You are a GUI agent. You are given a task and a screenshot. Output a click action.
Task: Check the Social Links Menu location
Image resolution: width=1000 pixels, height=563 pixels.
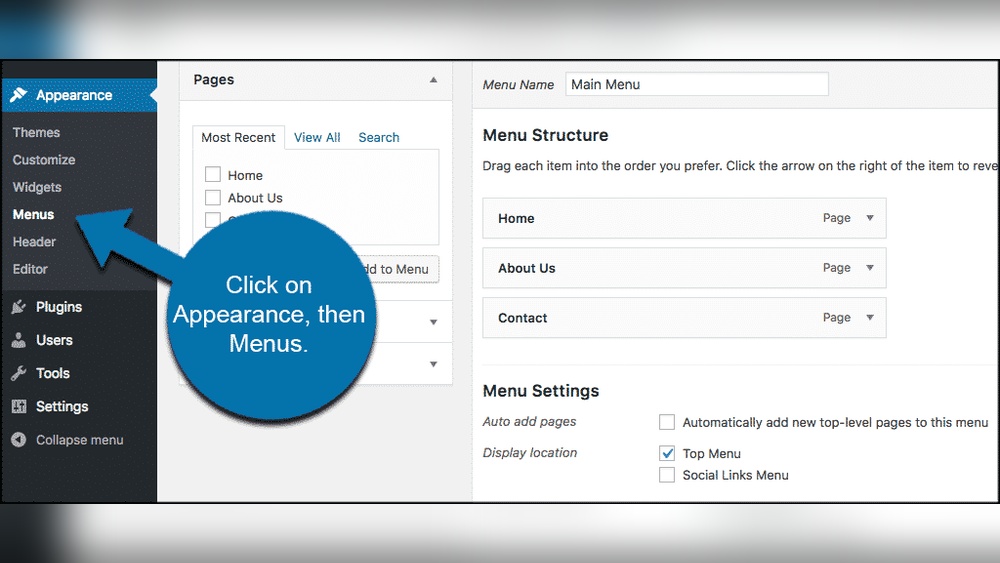(x=666, y=474)
